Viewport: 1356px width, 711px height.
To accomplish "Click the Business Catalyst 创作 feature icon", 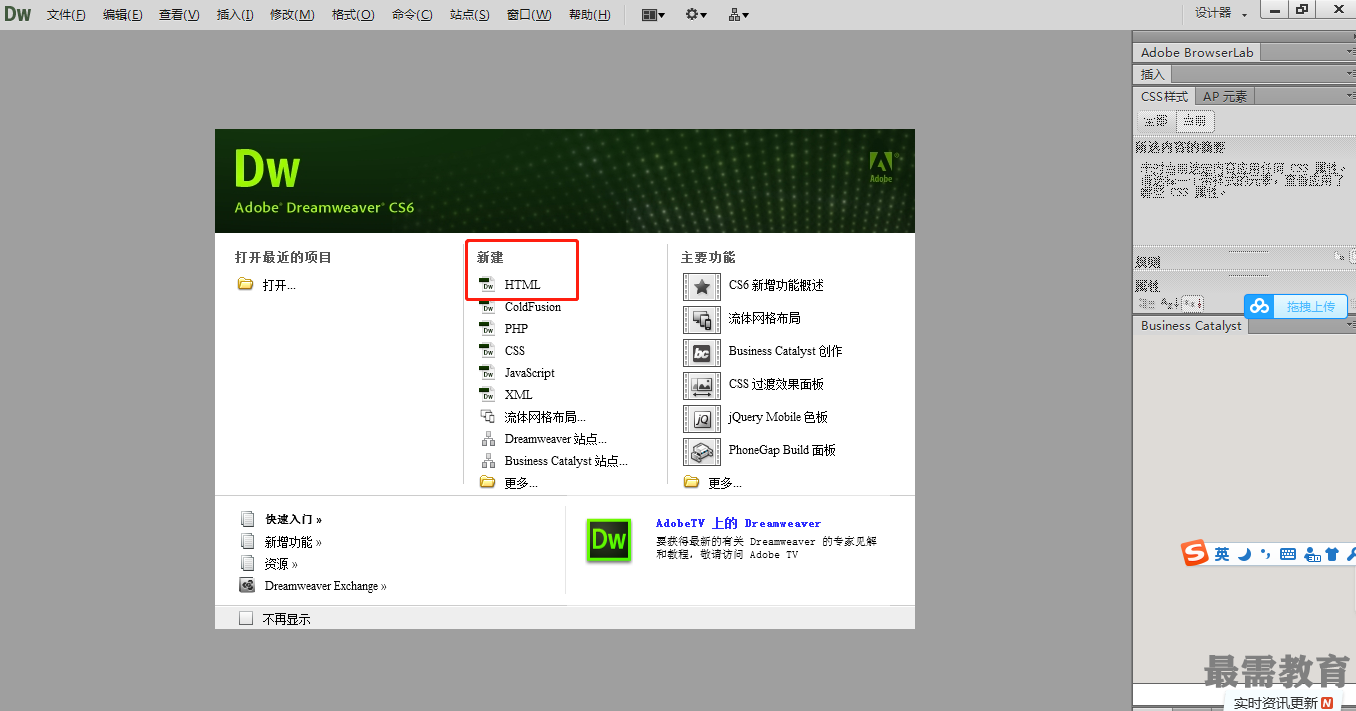I will pyautogui.click(x=702, y=353).
